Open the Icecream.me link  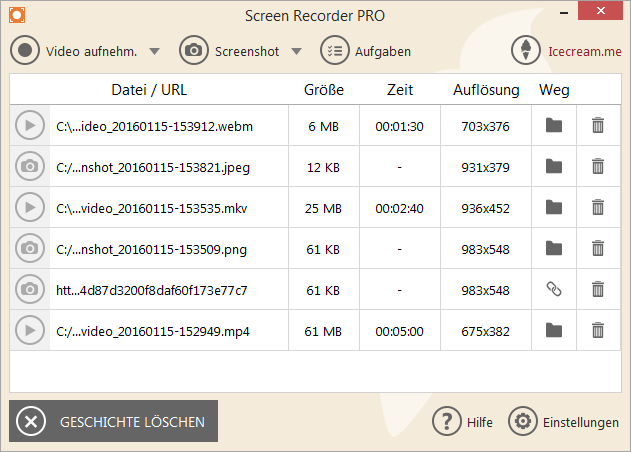tap(585, 52)
